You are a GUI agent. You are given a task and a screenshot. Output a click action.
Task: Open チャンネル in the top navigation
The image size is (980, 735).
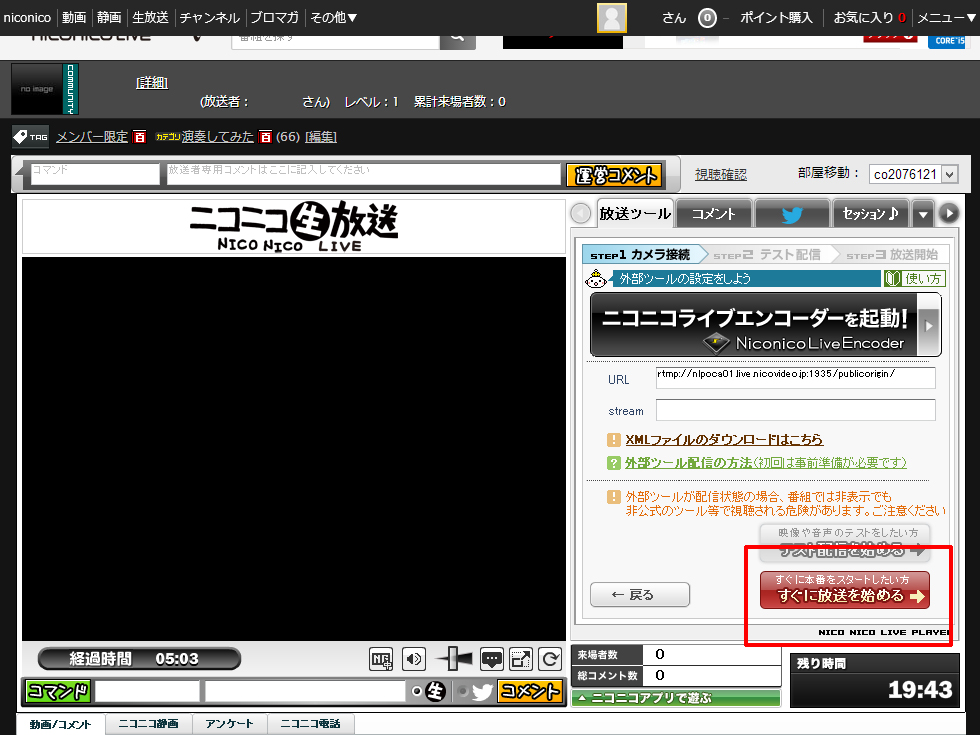[209, 18]
